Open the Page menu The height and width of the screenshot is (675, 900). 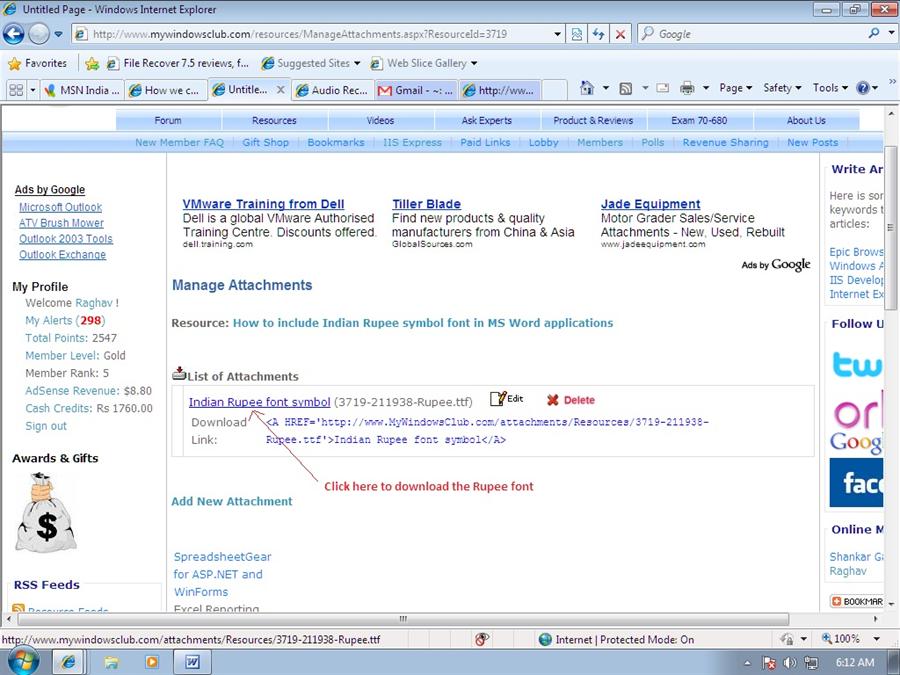click(735, 88)
